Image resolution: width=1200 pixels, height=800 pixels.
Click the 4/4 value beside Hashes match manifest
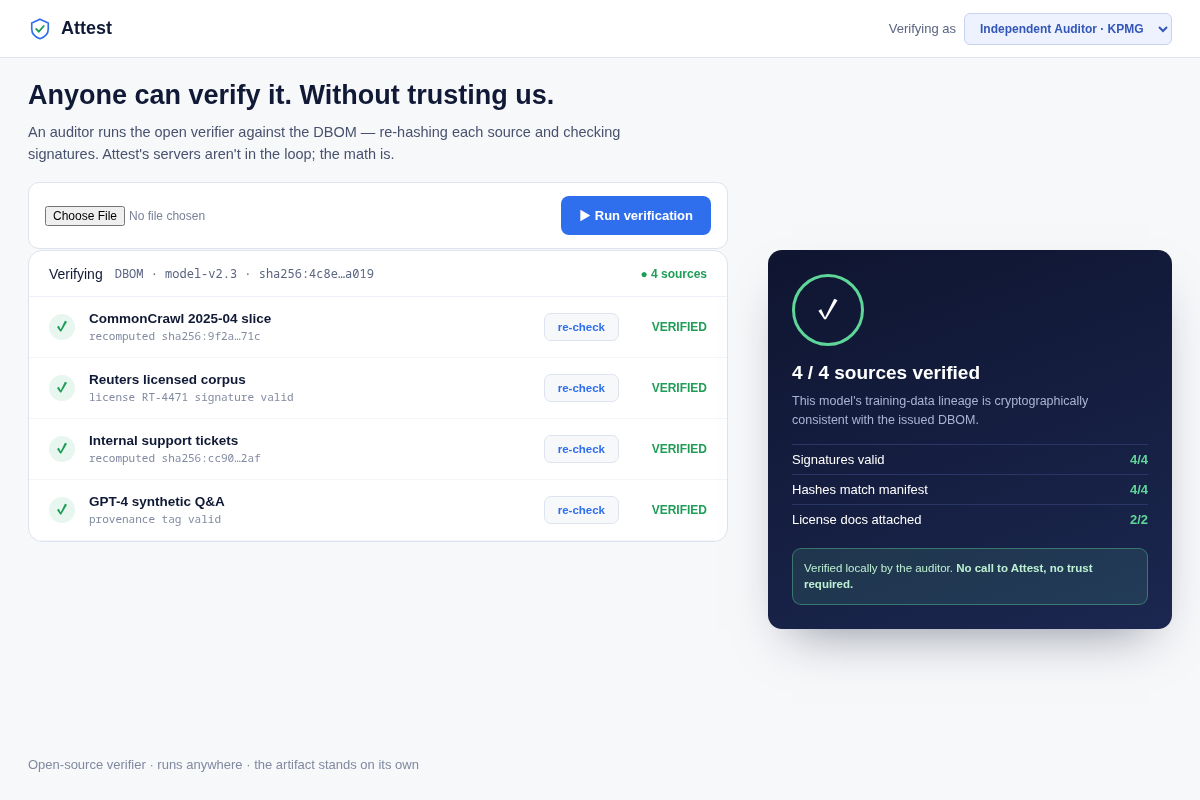1139,490
